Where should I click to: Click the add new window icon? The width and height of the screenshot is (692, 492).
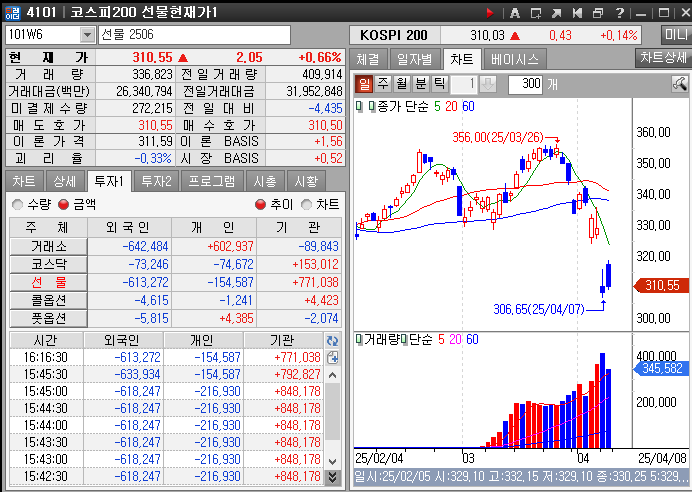(x=536, y=13)
